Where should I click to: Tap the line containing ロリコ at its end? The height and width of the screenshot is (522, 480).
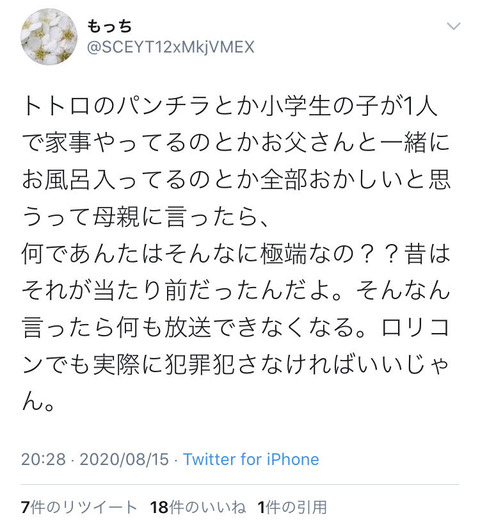click(235, 328)
